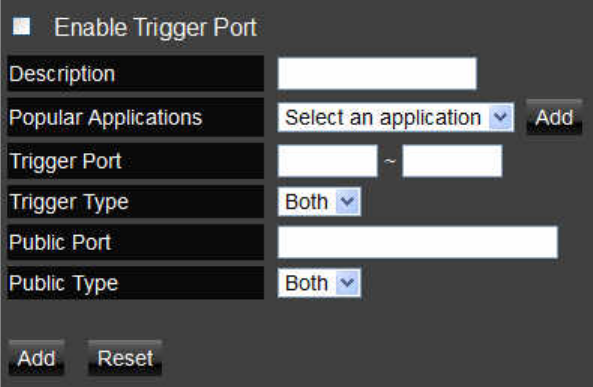Click the arrow on the Popular Applications combo box

[501, 117]
